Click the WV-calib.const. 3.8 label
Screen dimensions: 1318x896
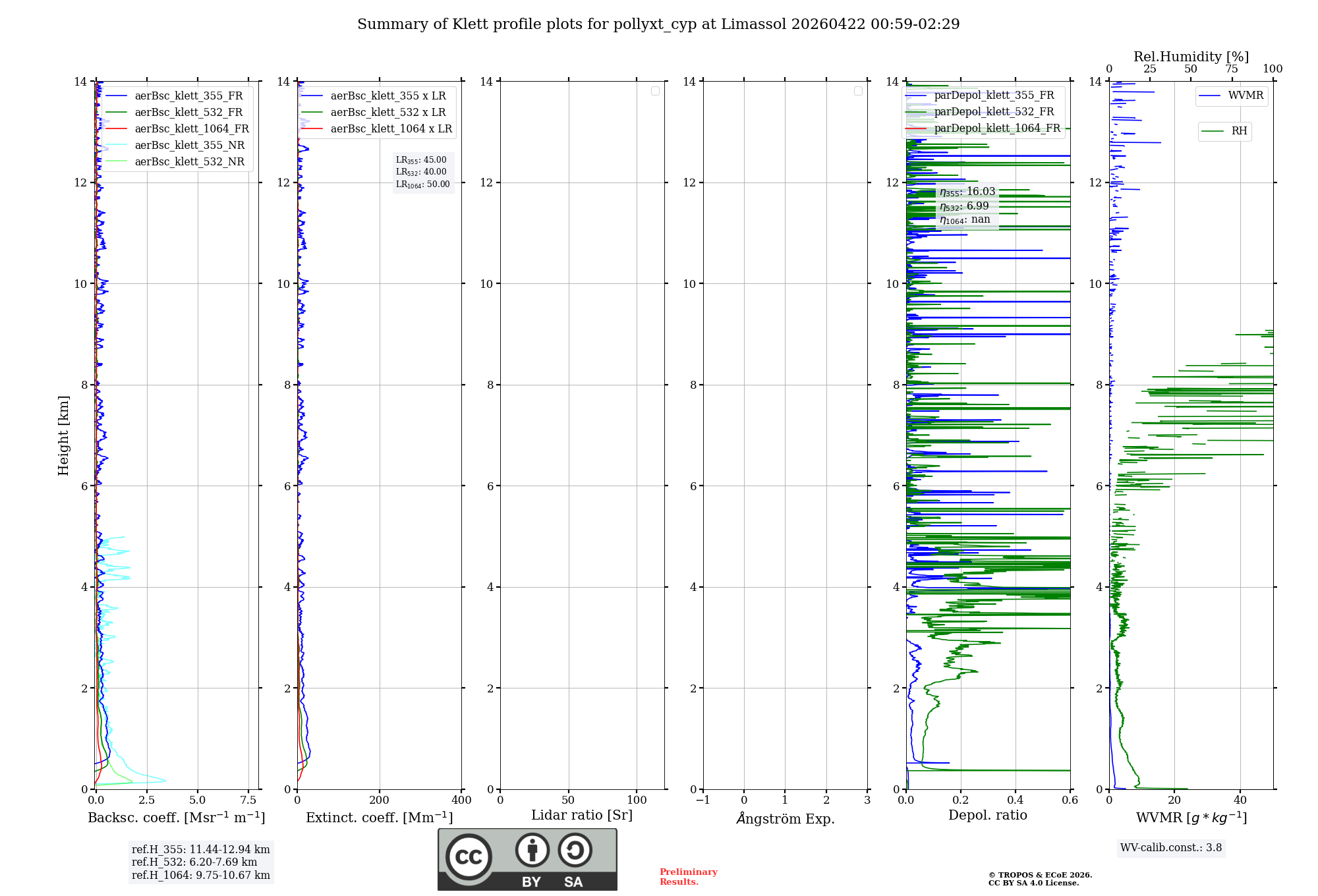(1170, 848)
